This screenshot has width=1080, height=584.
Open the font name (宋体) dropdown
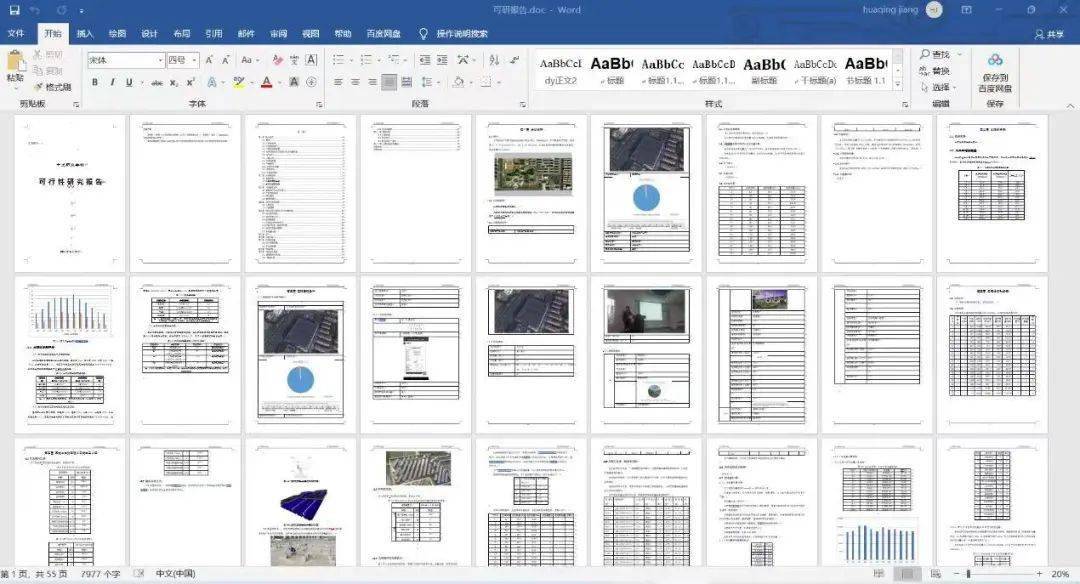[160, 60]
